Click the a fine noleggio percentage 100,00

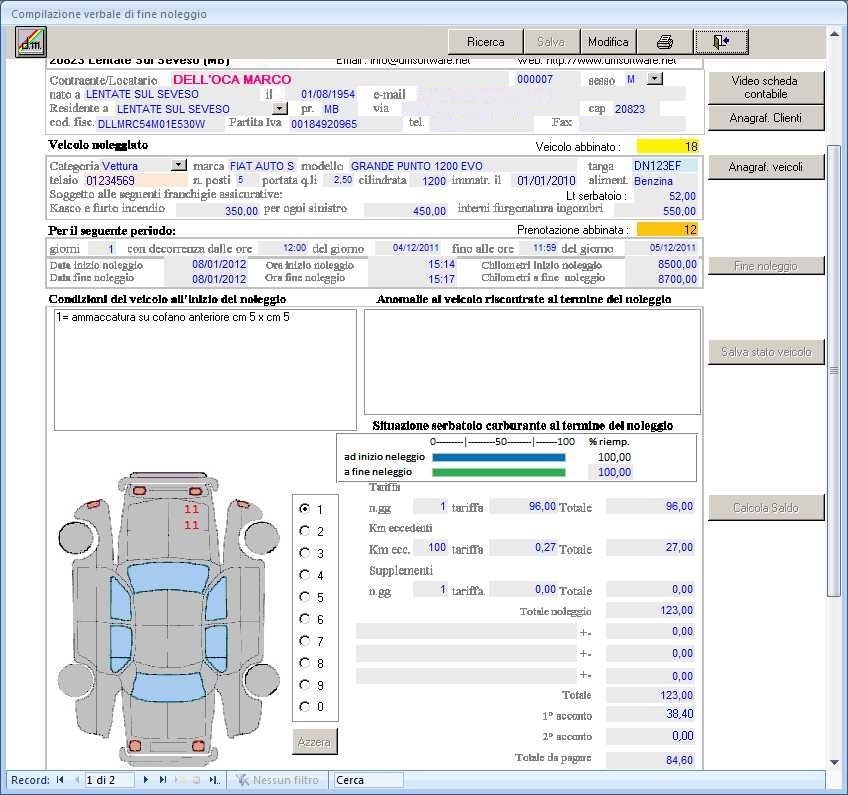(x=614, y=472)
